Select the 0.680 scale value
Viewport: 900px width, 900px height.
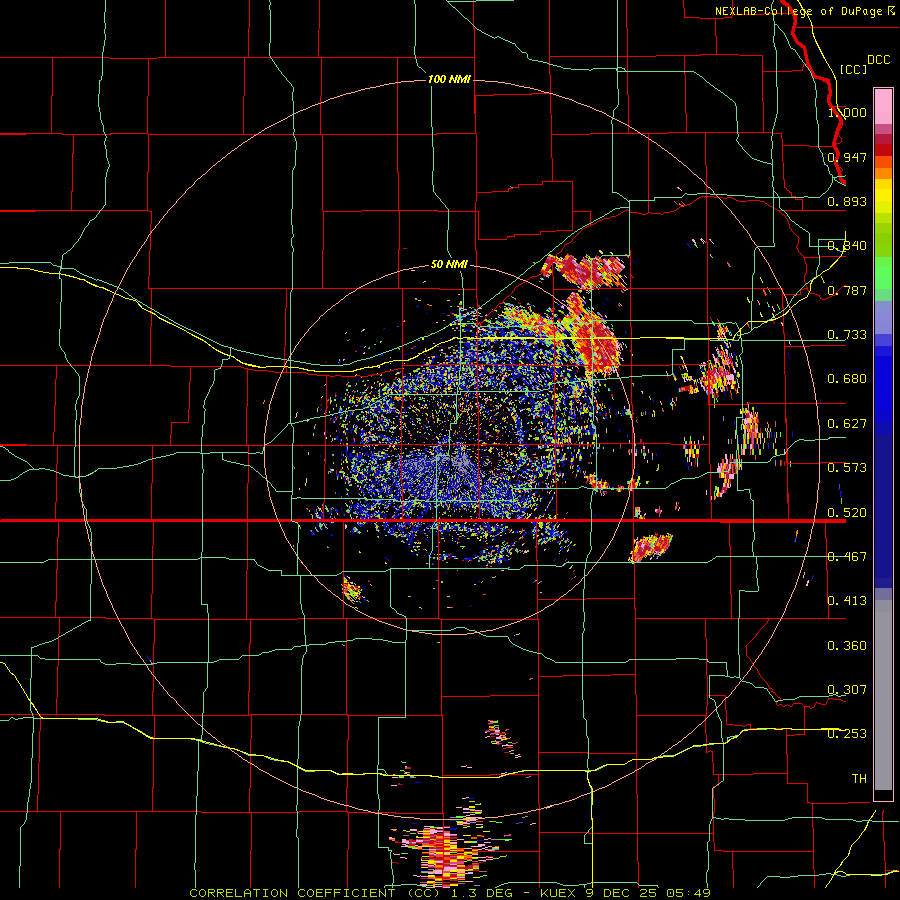point(847,379)
